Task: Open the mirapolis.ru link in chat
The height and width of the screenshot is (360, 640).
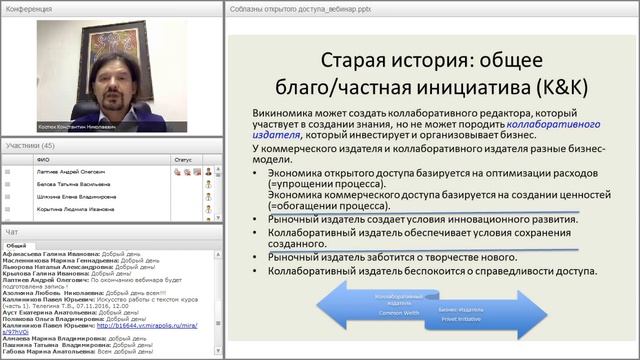Action: [x=147, y=326]
